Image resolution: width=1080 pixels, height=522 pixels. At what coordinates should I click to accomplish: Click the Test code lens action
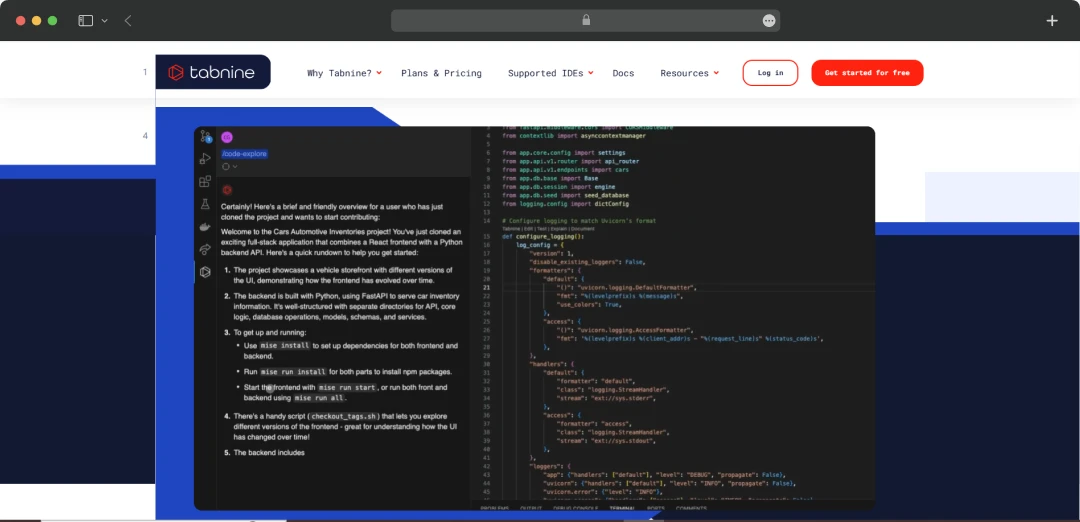541,229
